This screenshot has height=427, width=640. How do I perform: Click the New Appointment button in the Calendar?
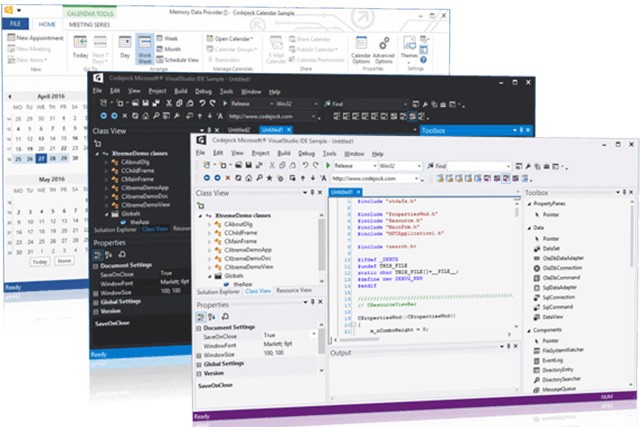[x=36, y=38]
